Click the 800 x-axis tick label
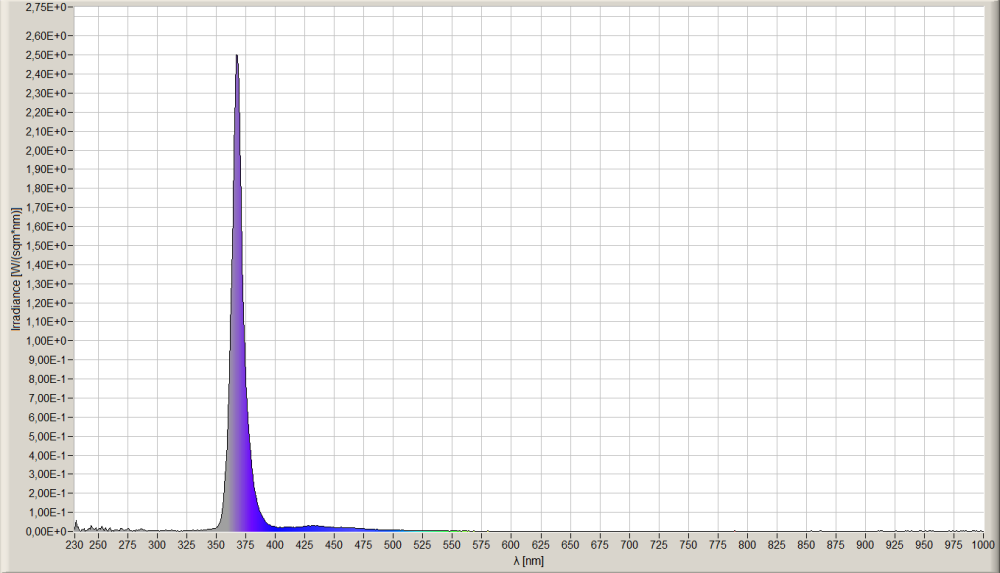The image size is (1000, 573). [747, 545]
